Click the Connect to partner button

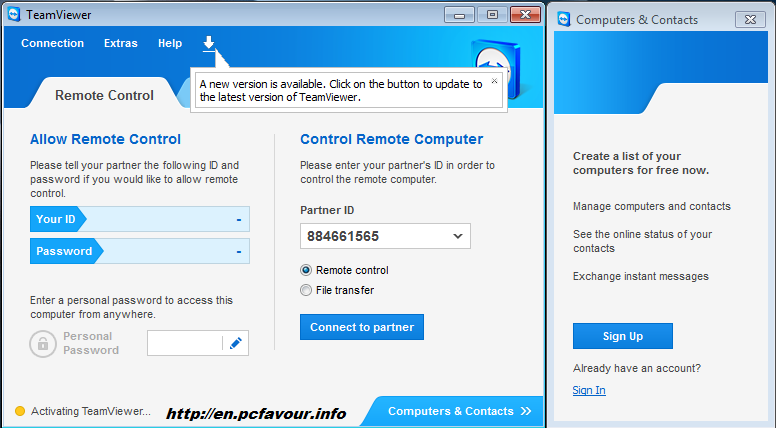pyautogui.click(x=362, y=327)
